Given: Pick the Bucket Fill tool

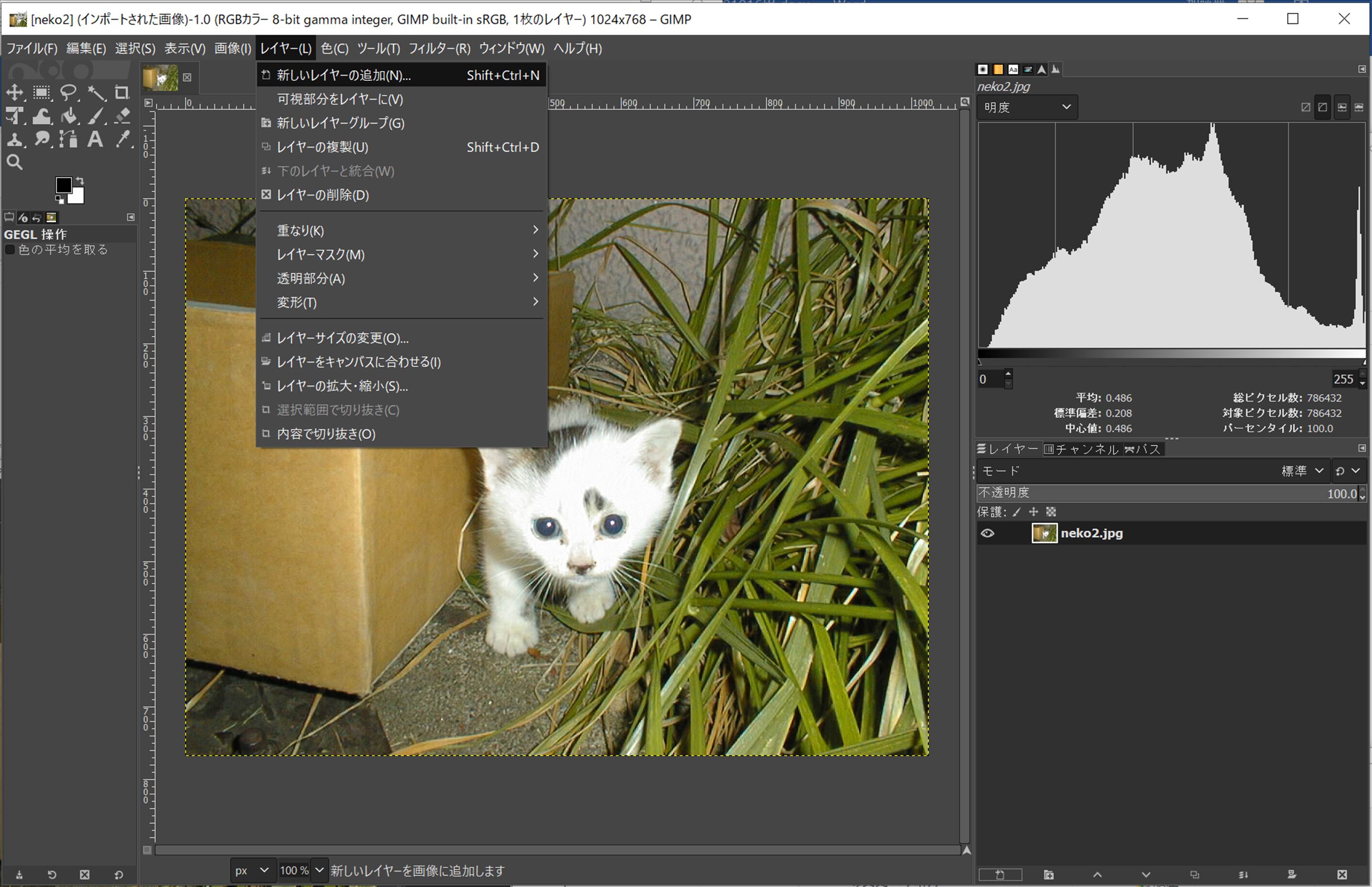Looking at the screenshot, I should tap(69, 117).
